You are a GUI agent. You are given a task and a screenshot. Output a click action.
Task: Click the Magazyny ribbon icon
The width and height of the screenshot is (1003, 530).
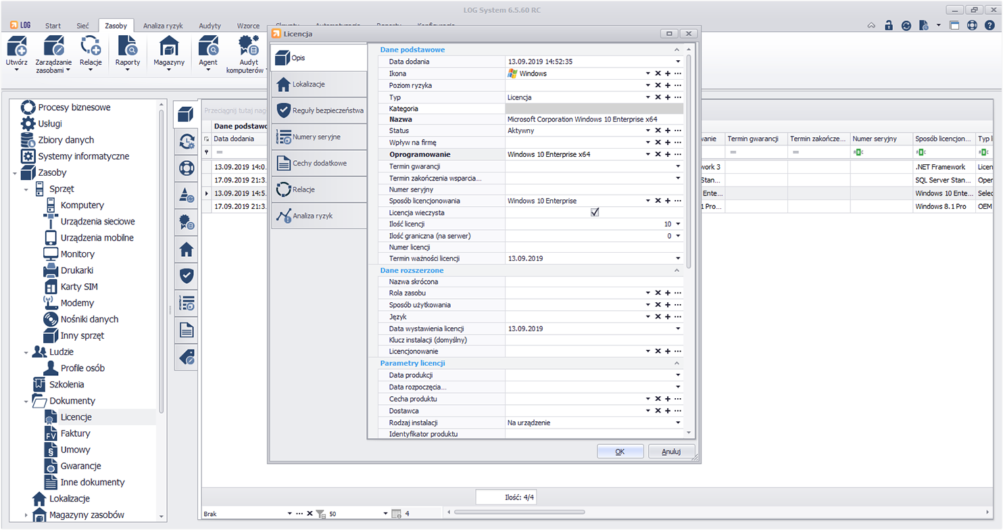pyautogui.click(x=169, y=52)
